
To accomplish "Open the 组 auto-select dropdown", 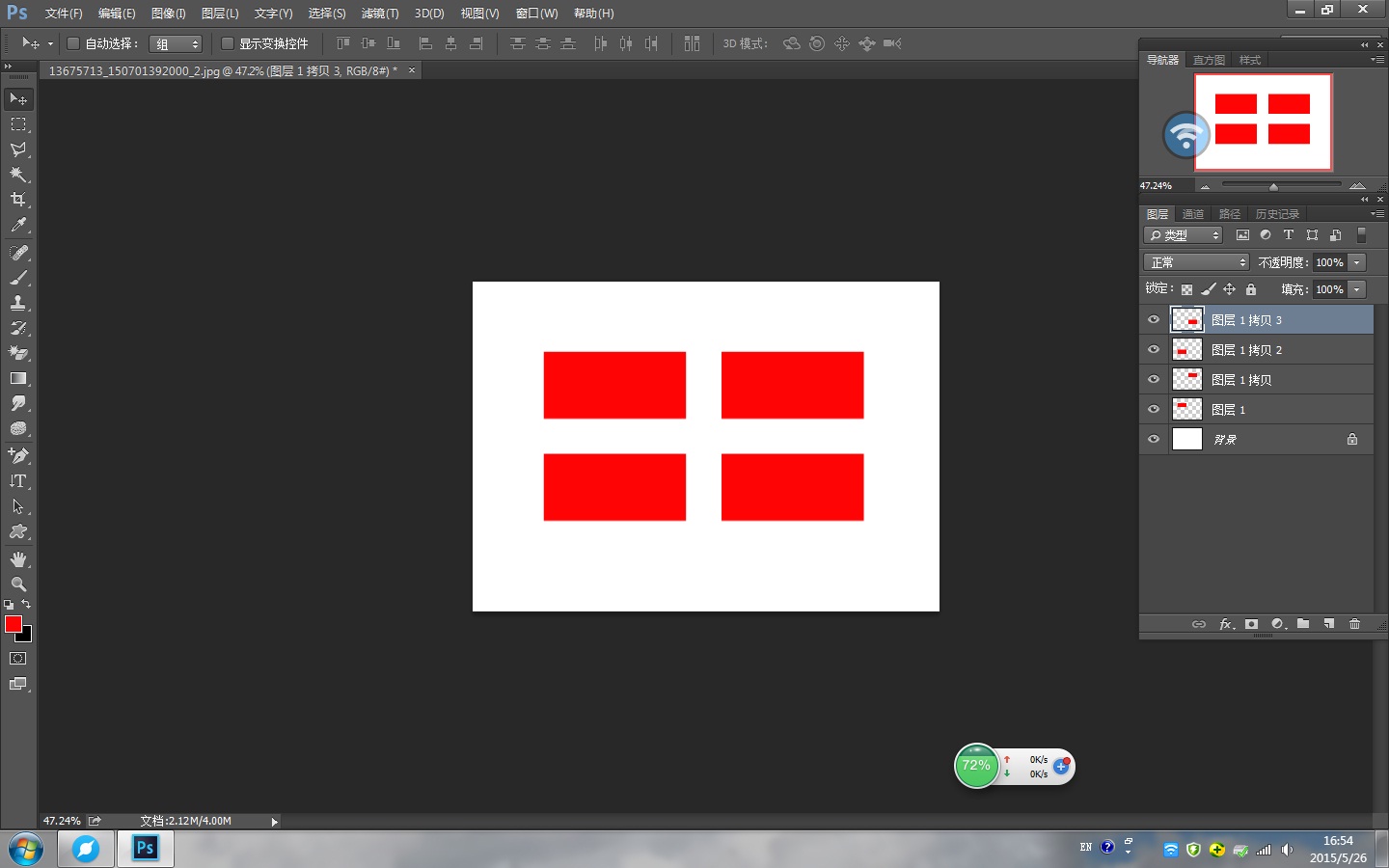I will point(176,44).
